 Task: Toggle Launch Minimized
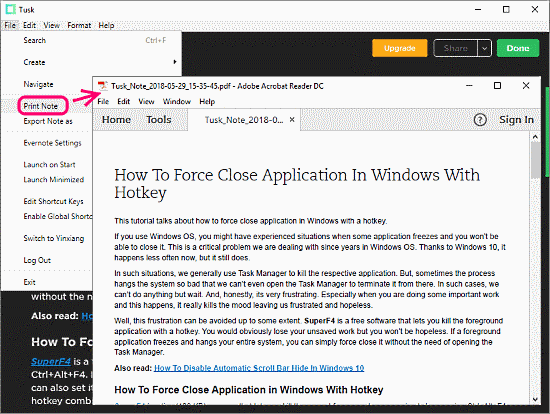(x=54, y=179)
